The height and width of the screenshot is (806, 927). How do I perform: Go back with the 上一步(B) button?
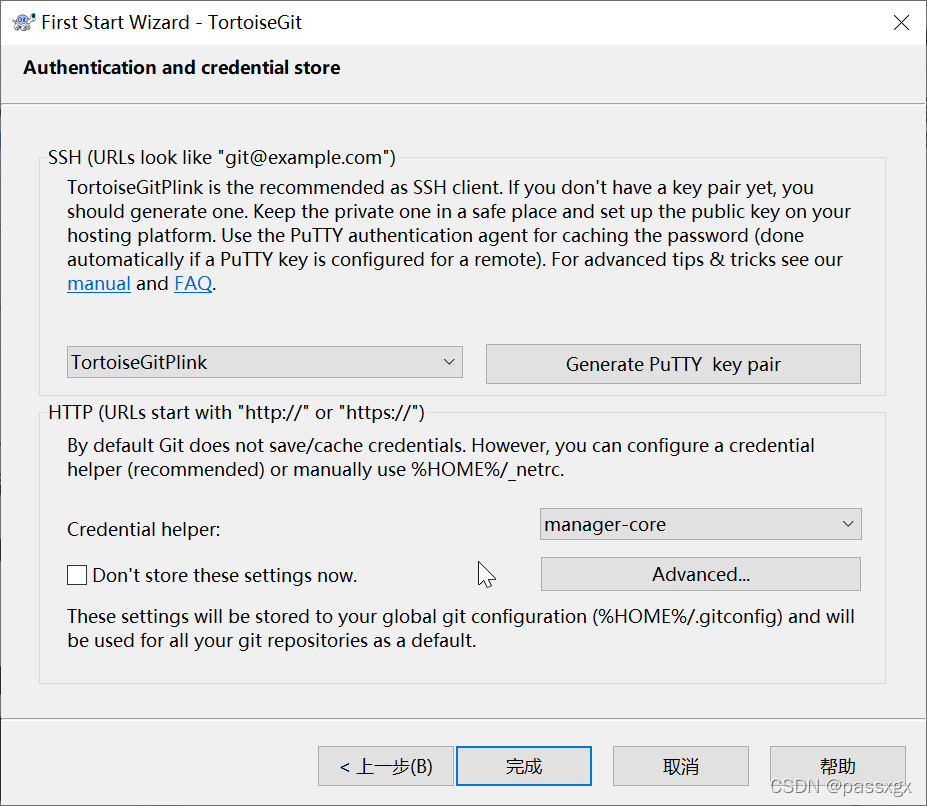tap(385, 766)
